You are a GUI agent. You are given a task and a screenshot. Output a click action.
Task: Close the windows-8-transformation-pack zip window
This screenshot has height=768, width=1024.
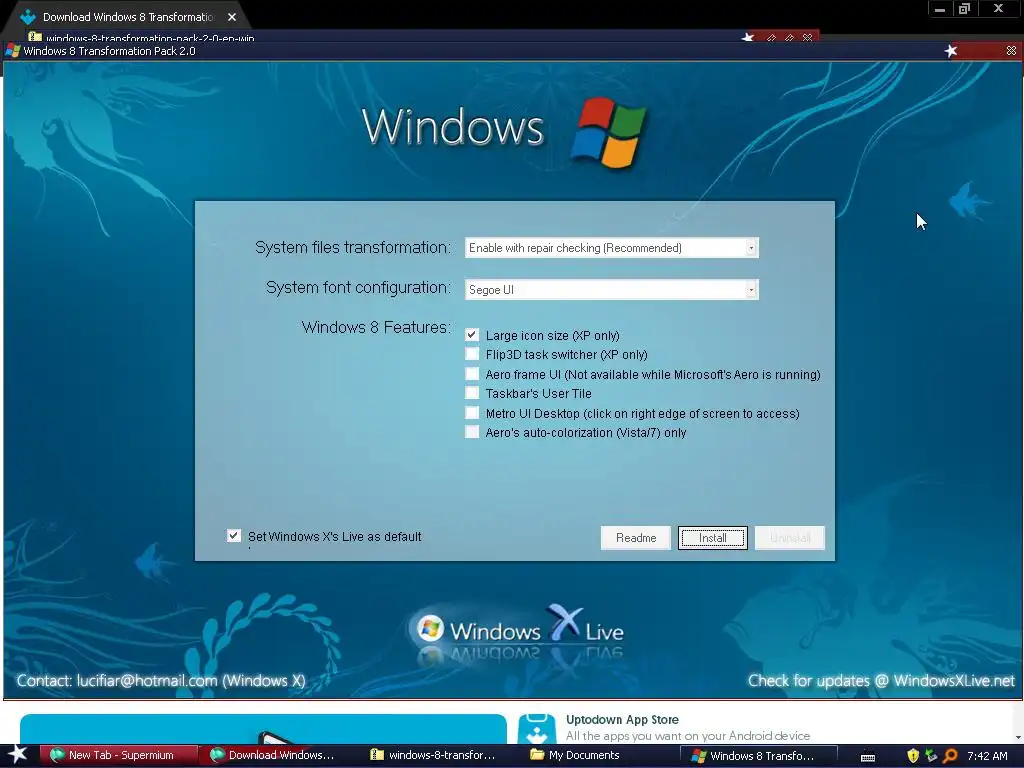808,38
